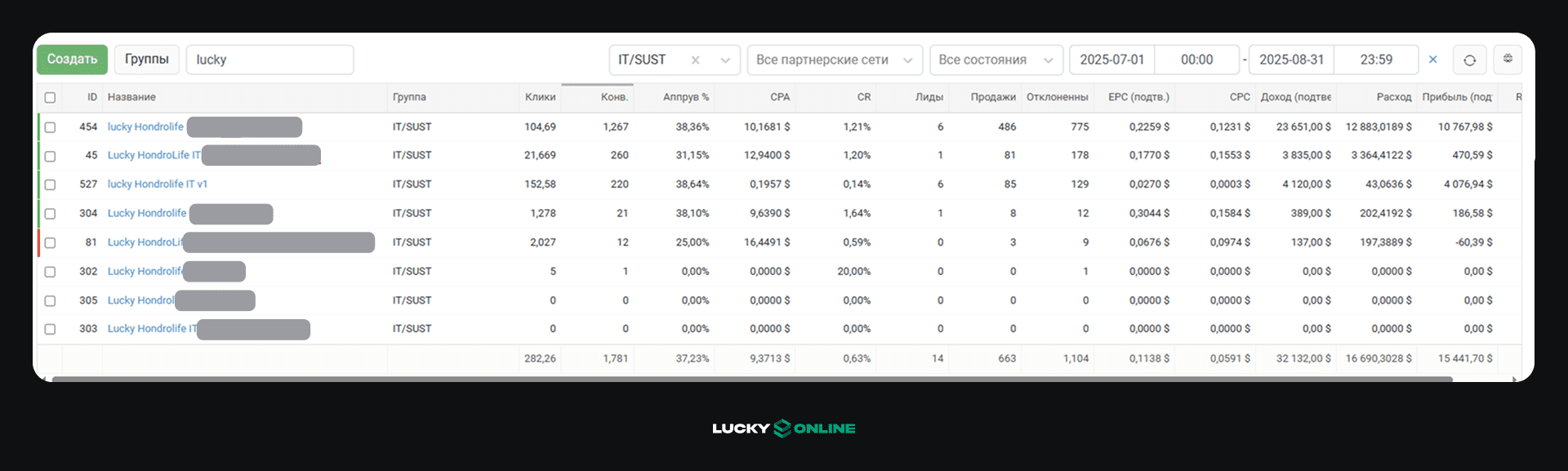This screenshot has height=471, width=1568.
Task: Click the 'Группы' button
Action: 147,60
